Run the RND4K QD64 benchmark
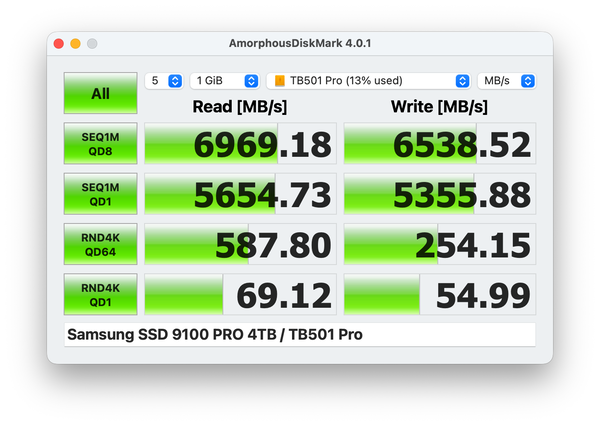Image resolution: width=600 pixels, height=426 pixels. (x=100, y=244)
